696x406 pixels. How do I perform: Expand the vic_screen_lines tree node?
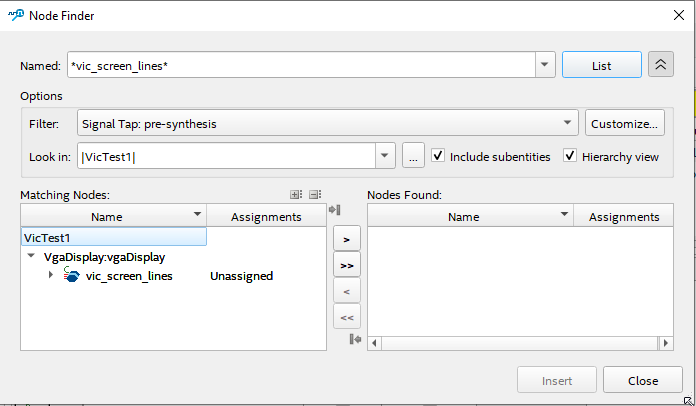(x=51, y=275)
